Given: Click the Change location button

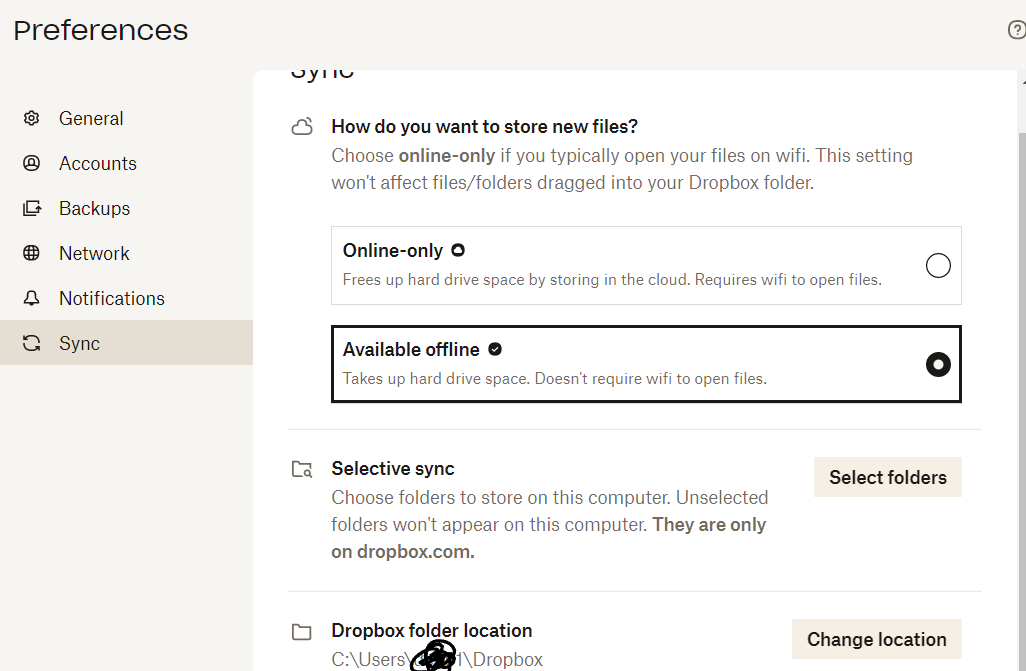Looking at the screenshot, I should (x=876, y=639).
